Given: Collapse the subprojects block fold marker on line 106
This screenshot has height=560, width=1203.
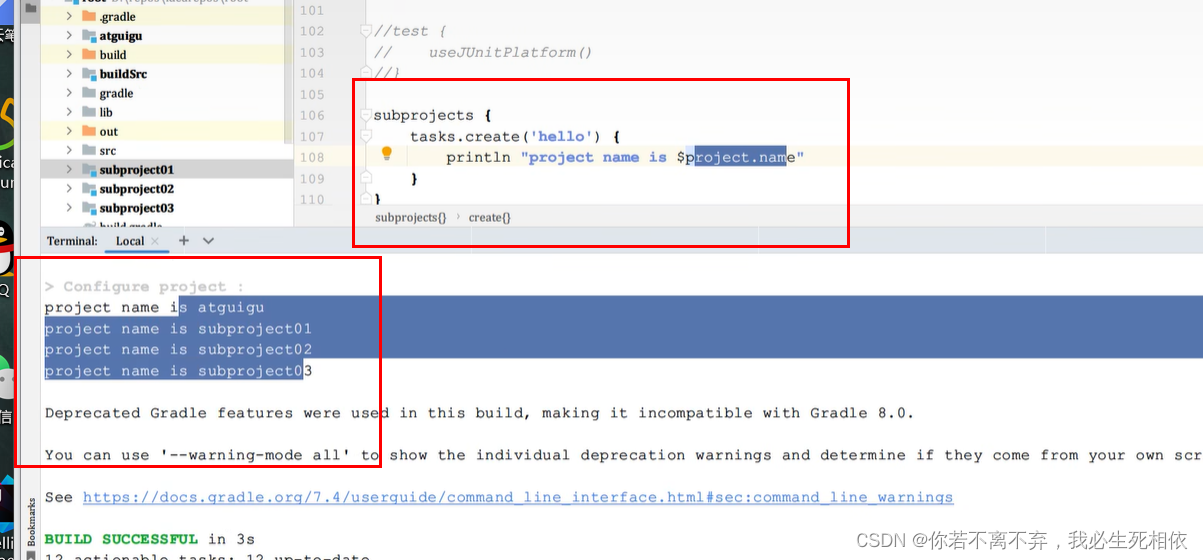Looking at the screenshot, I should point(366,115).
